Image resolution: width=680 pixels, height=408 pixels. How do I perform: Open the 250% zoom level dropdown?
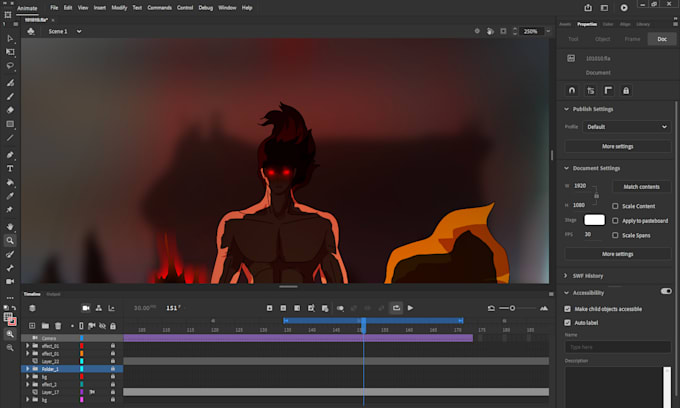[548, 31]
